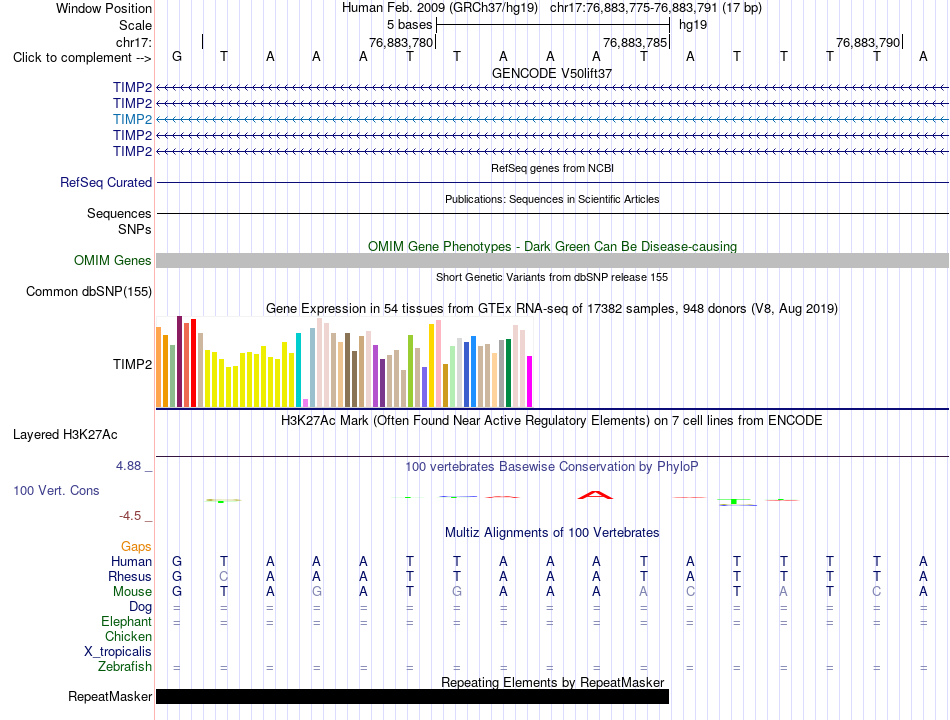This screenshot has height=720, width=950.
Task: Click the 76,883,790 ruler position
Action: click(868, 42)
